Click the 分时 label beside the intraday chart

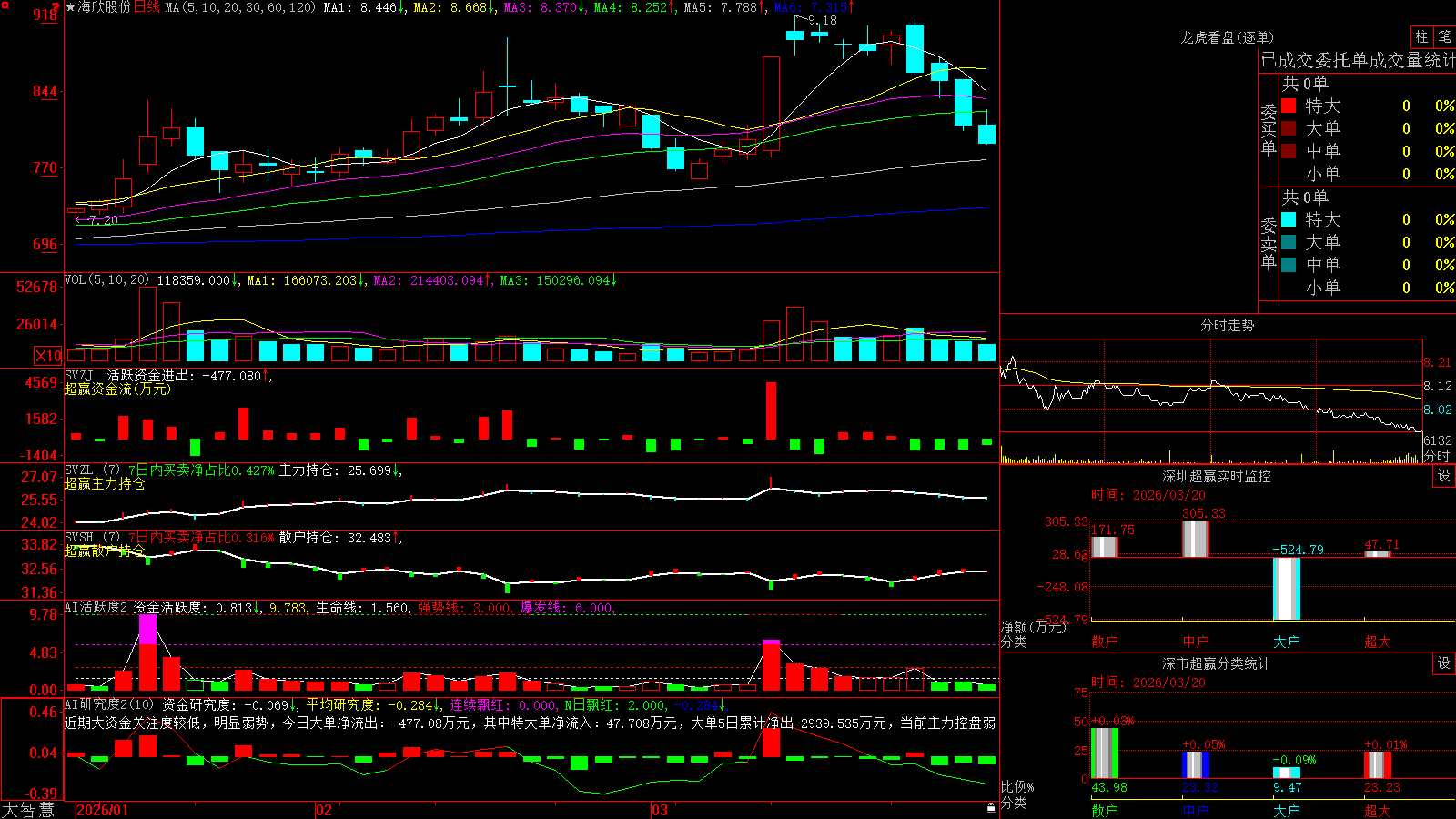[x=1437, y=456]
